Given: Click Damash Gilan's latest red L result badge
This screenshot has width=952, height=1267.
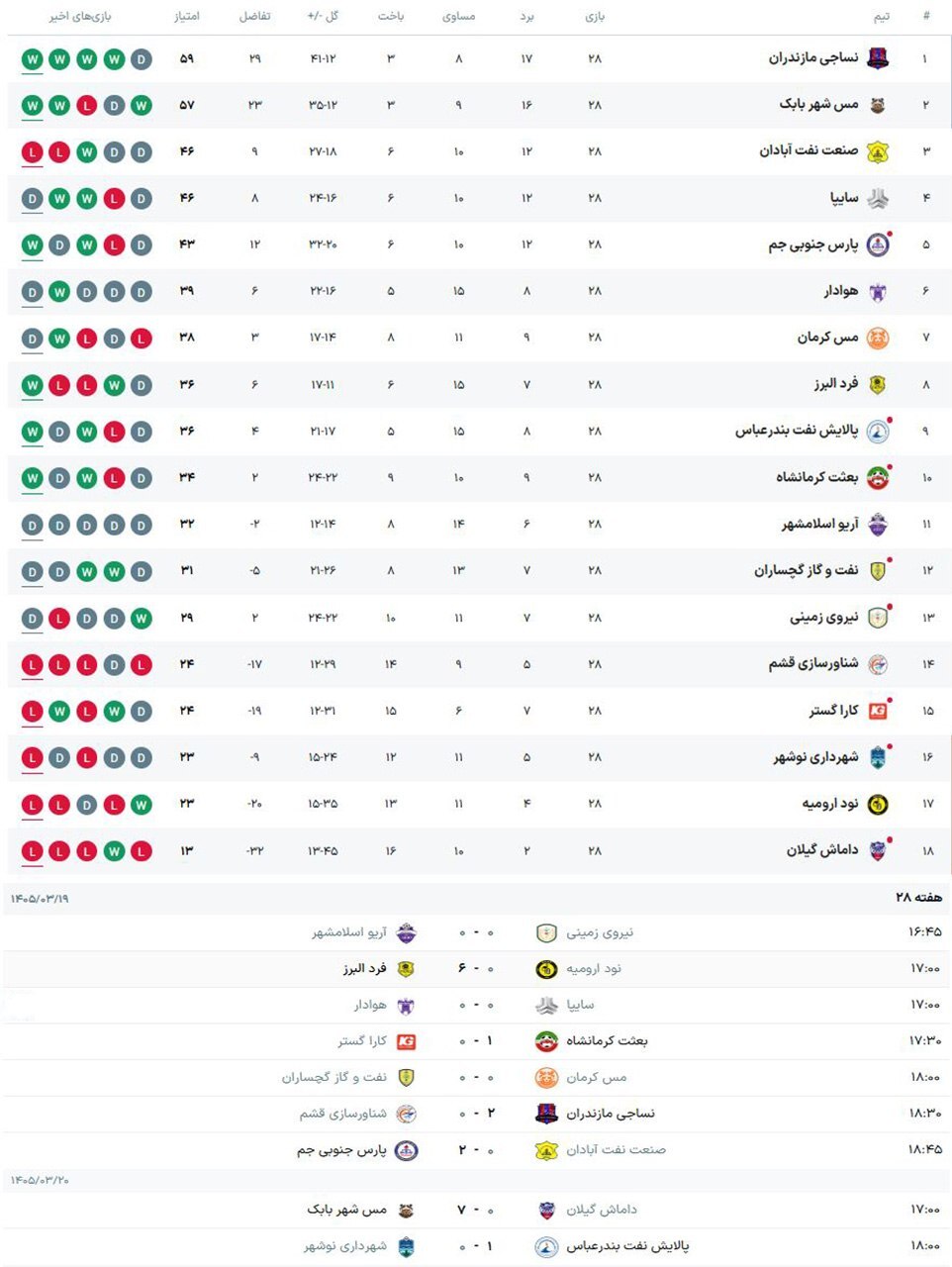Looking at the screenshot, I should pyautogui.click(x=32, y=851).
